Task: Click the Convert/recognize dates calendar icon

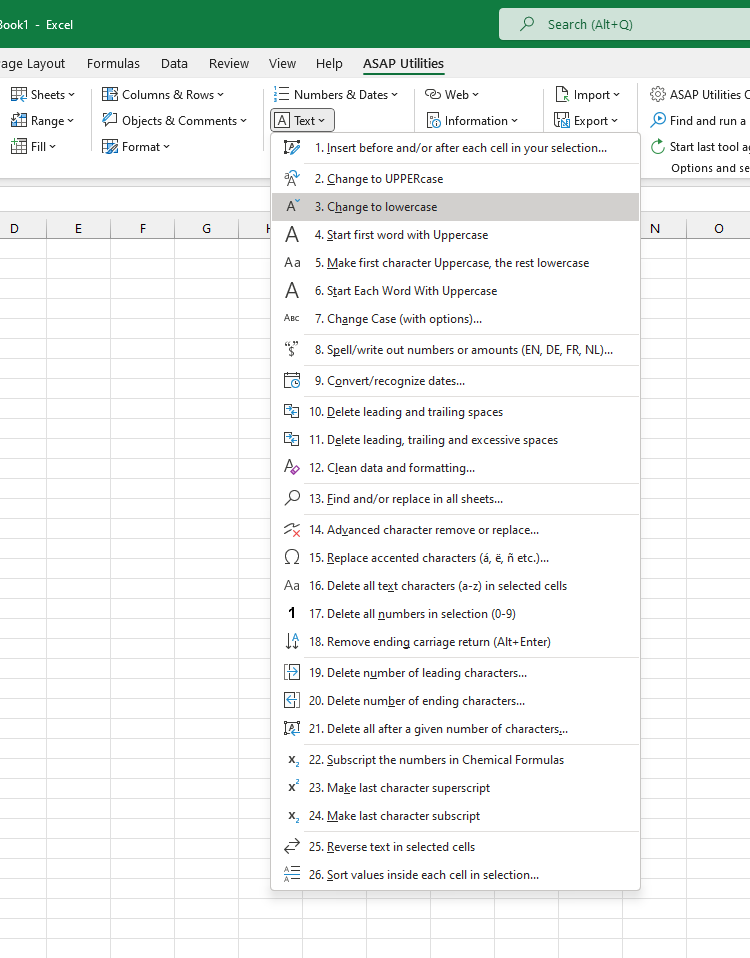Action: tap(292, 381)
